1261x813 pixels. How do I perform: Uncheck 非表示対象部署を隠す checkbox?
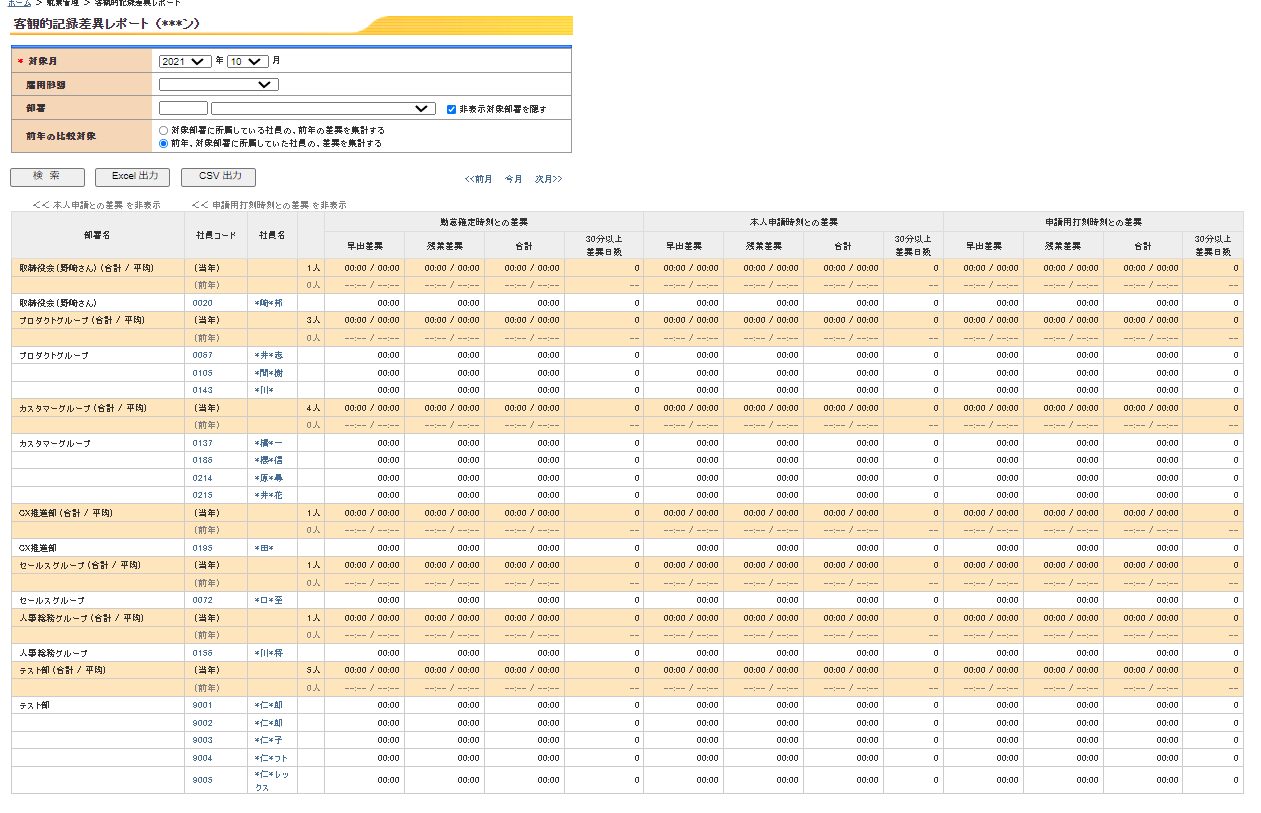pyautogui.click(x=452, y=109)
